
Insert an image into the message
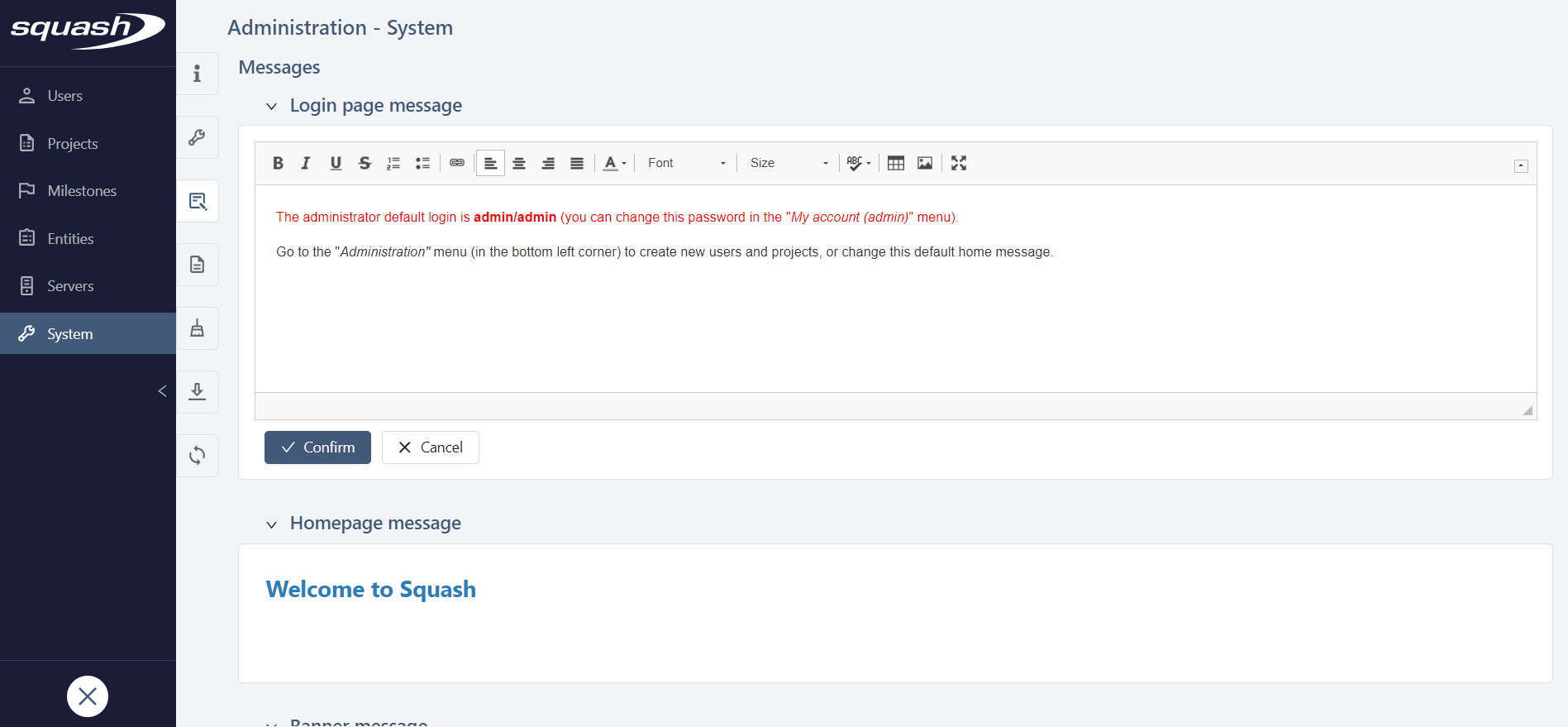coord(925,163)
